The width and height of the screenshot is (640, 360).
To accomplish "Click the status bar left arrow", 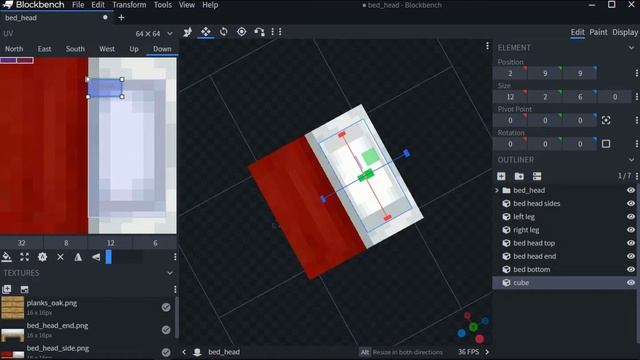I will tap(184, 352).
